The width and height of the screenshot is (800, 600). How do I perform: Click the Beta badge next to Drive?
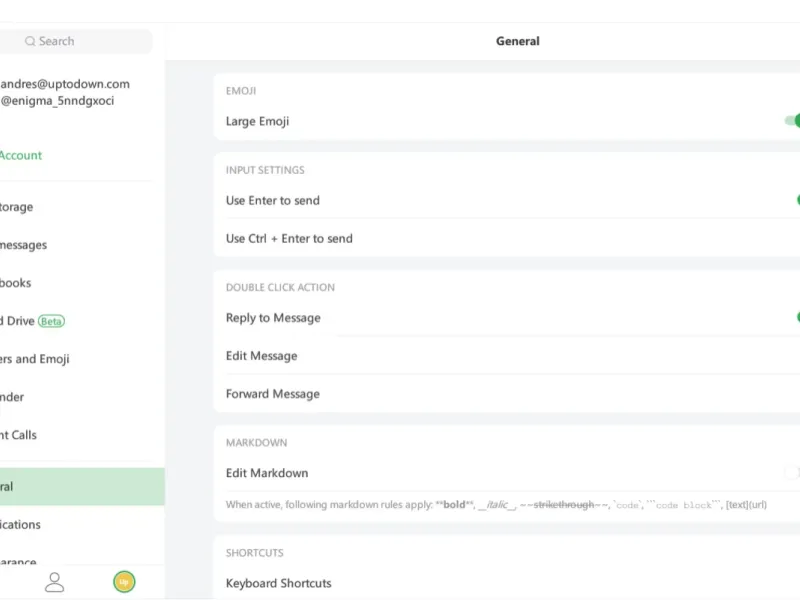(x=51, y=321)
